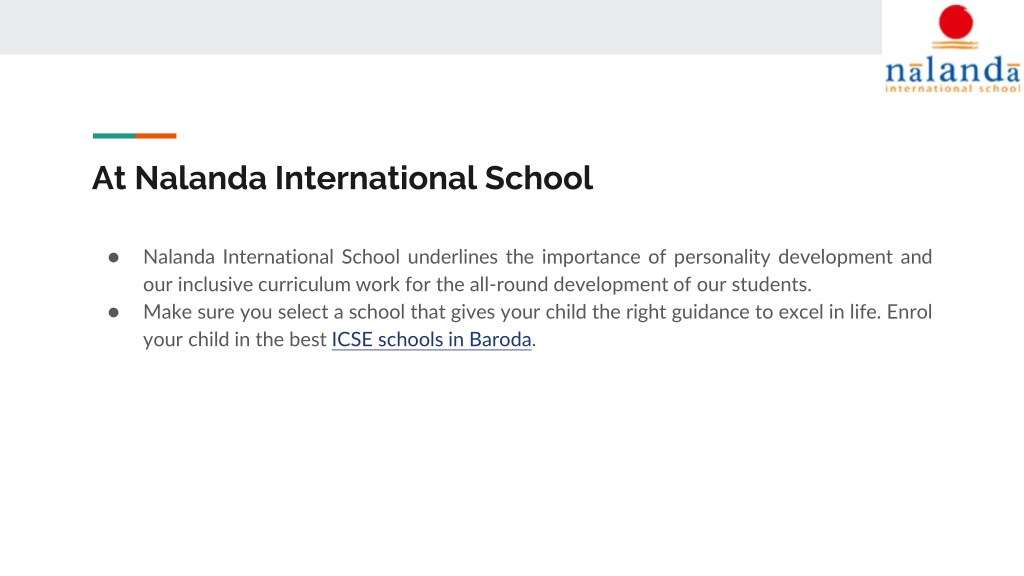Click the word 'School' in the slide heading

tap(538, 178)
